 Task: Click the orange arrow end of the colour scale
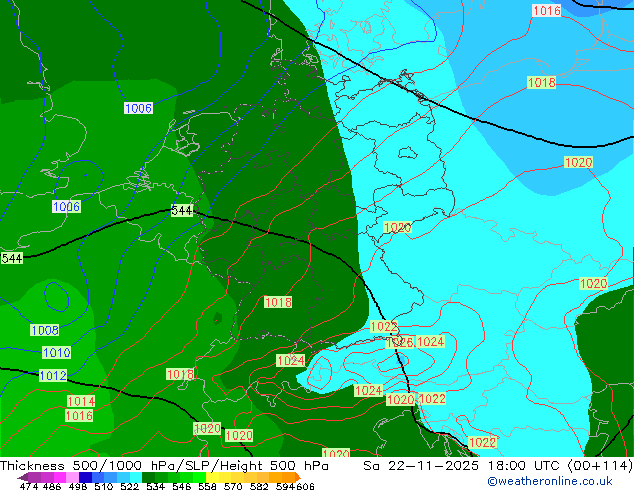[298, 477]
